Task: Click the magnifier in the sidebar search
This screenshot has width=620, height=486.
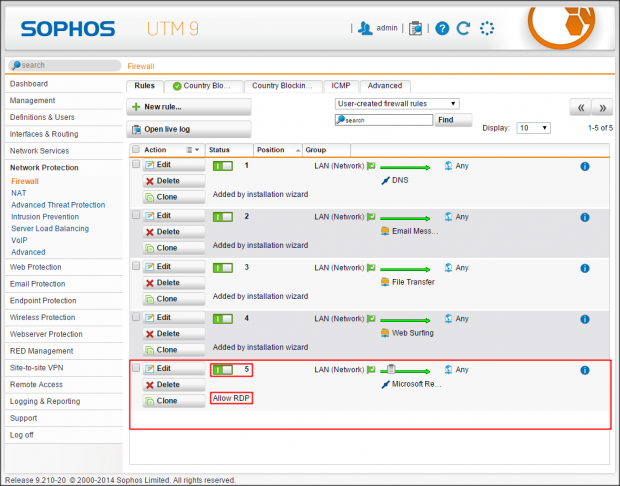Action: coord(16,65)
